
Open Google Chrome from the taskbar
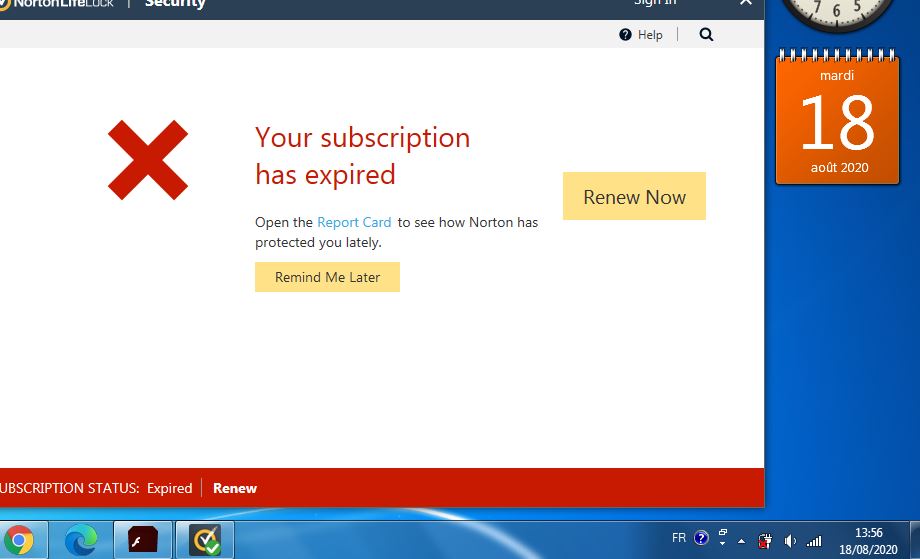click(18, 540)
